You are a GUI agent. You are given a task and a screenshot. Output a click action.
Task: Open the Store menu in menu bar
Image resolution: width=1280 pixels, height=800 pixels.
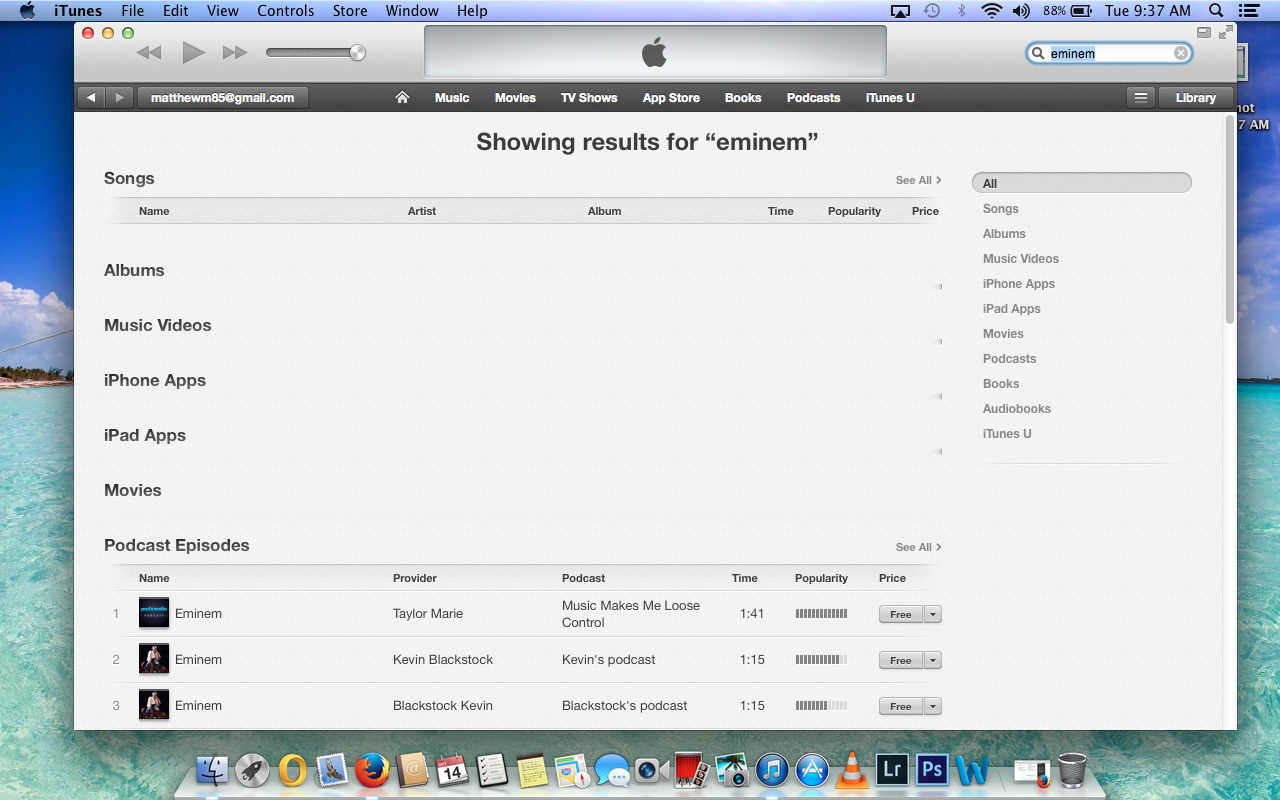click(350, 11)
